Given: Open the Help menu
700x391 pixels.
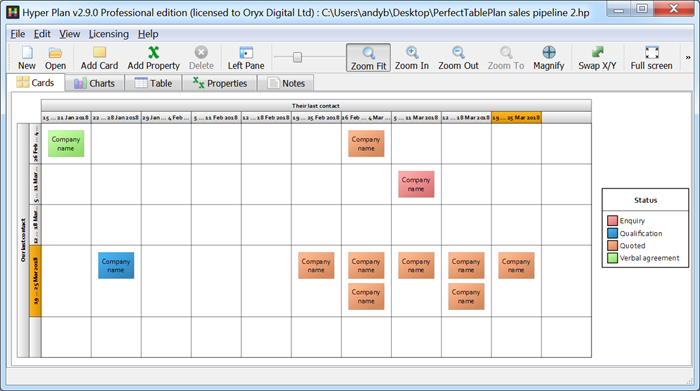Looking at the screenshot, I should pyautogui.click(x=148, y=34).
